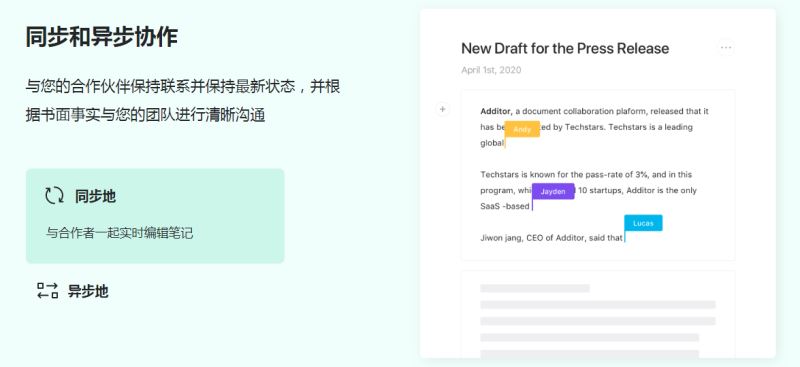The image size is (800, 367).
Task: Click the circular sync arrows icon
Action: [54, 195]
